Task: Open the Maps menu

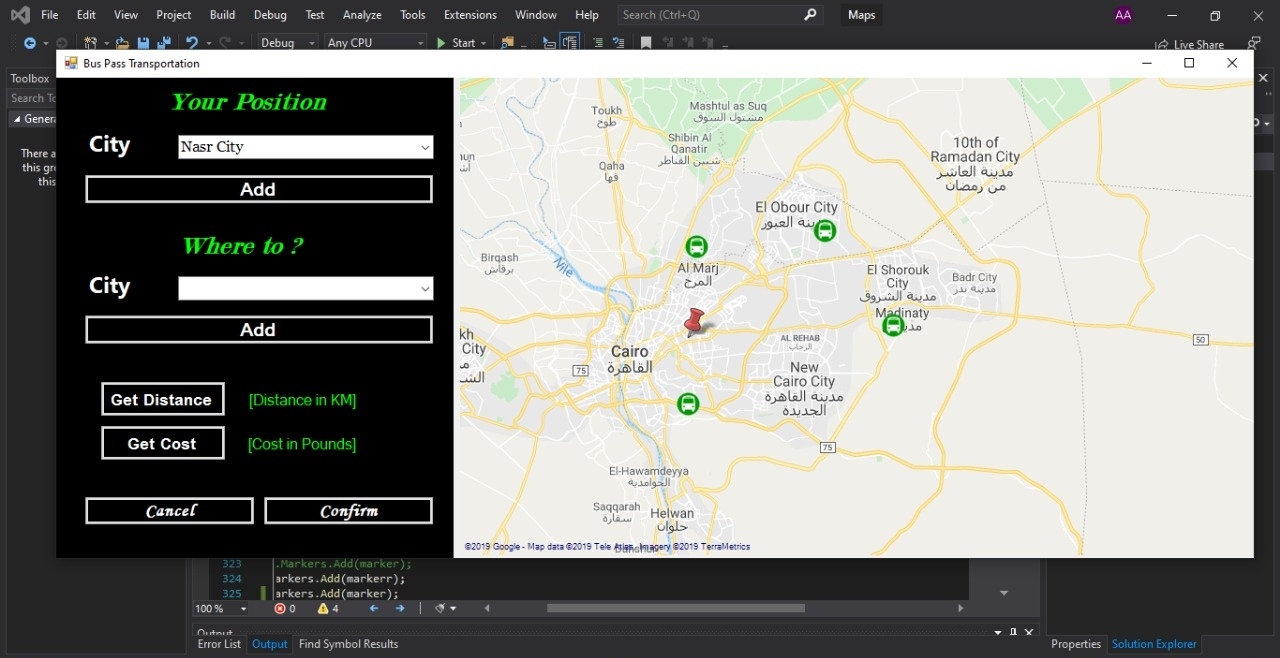Action: (860, 14)
